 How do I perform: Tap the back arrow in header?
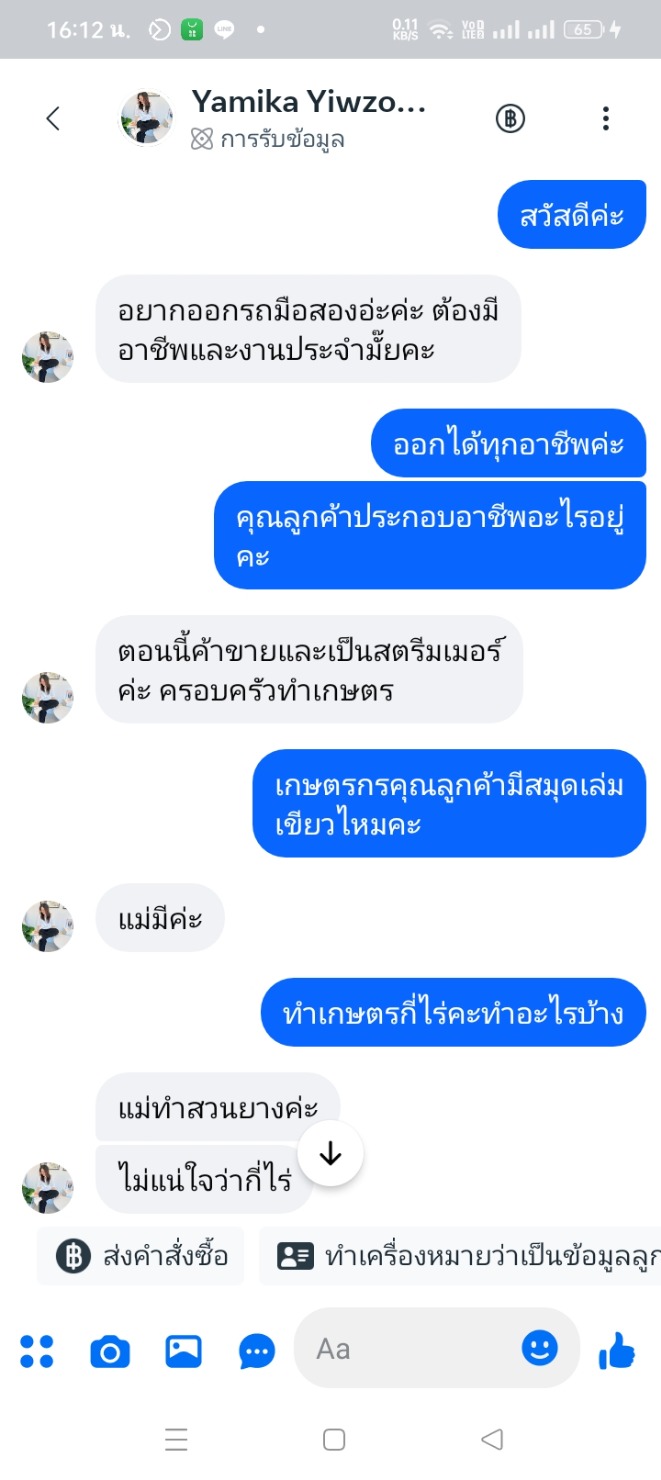(x=53, y=119)
